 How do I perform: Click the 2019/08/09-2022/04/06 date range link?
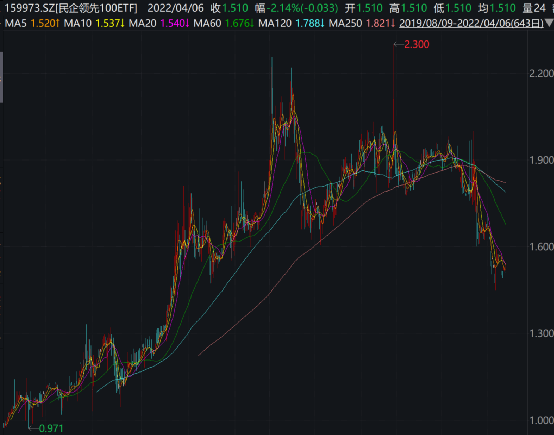[471, 24]
